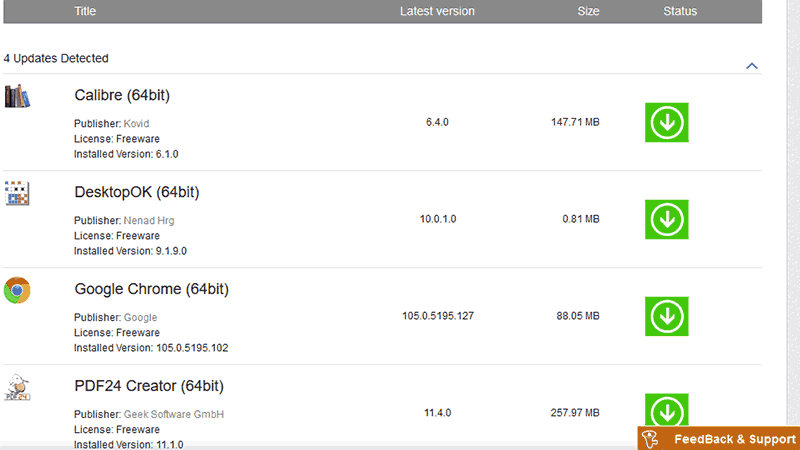
Task: Open Nenad Hrg publisher link
Action: [149, 220]
